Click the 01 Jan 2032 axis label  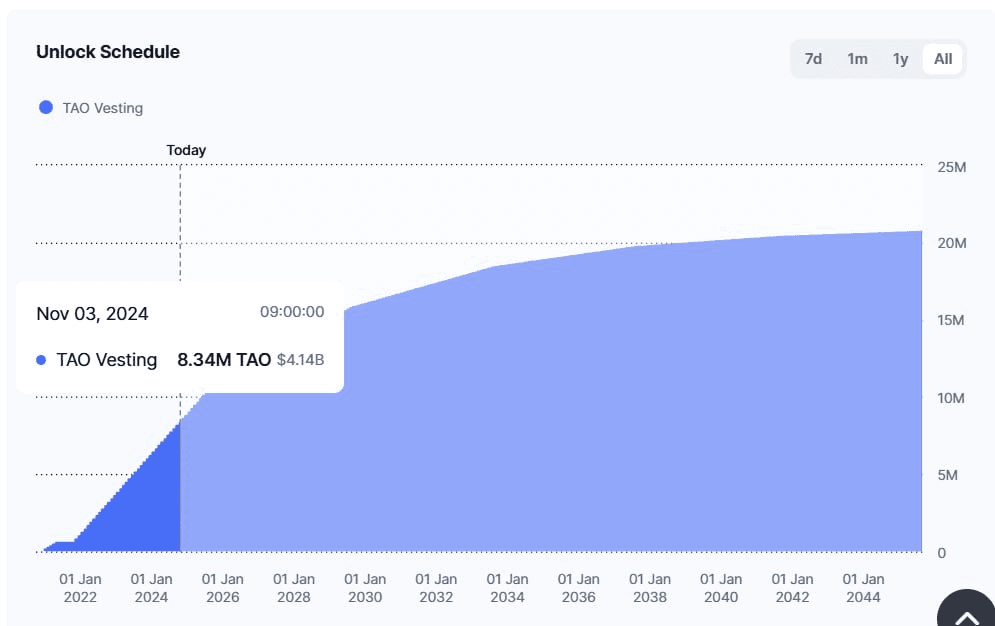436,588
